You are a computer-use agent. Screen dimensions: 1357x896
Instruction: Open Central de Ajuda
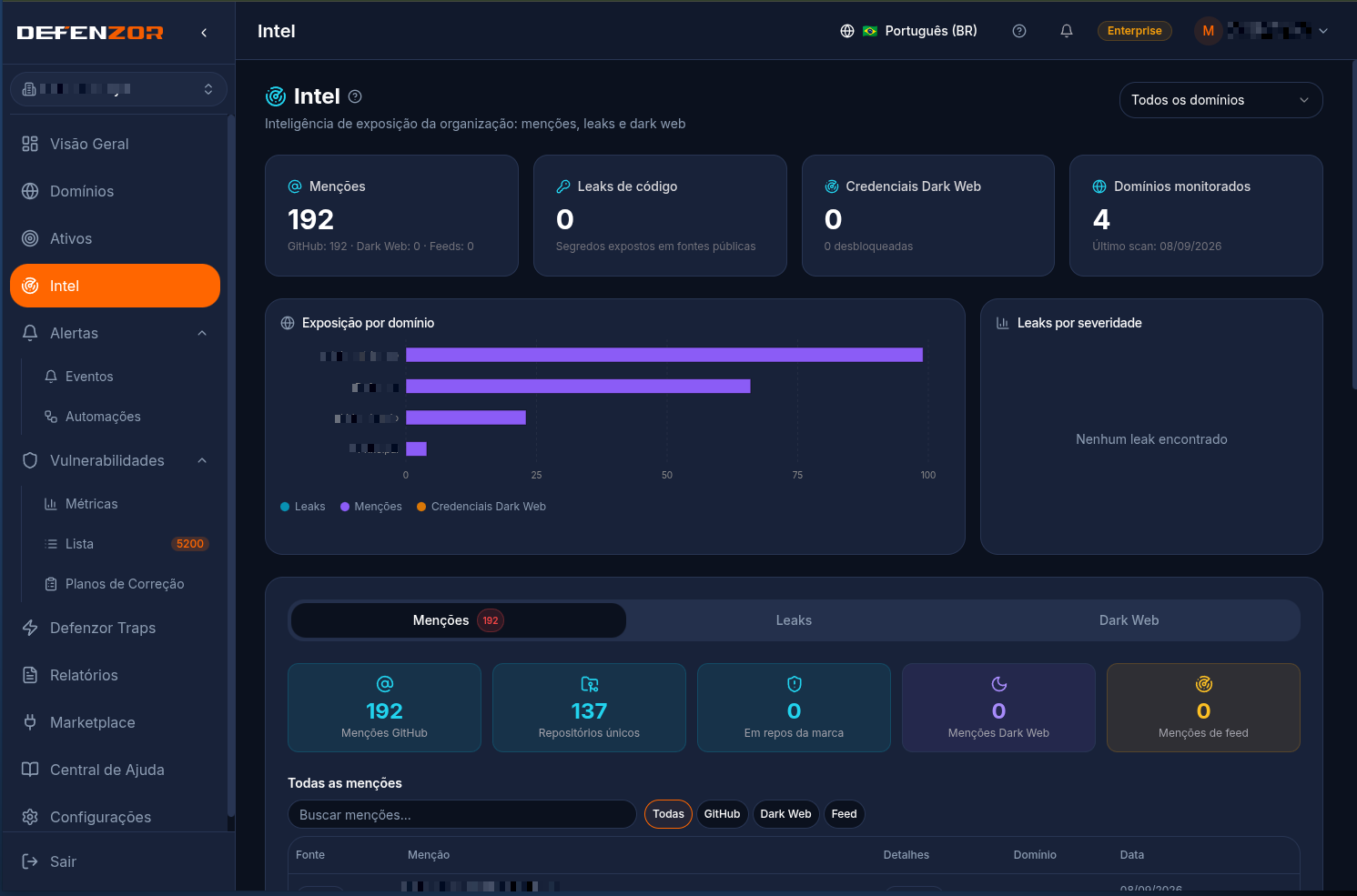115,770
